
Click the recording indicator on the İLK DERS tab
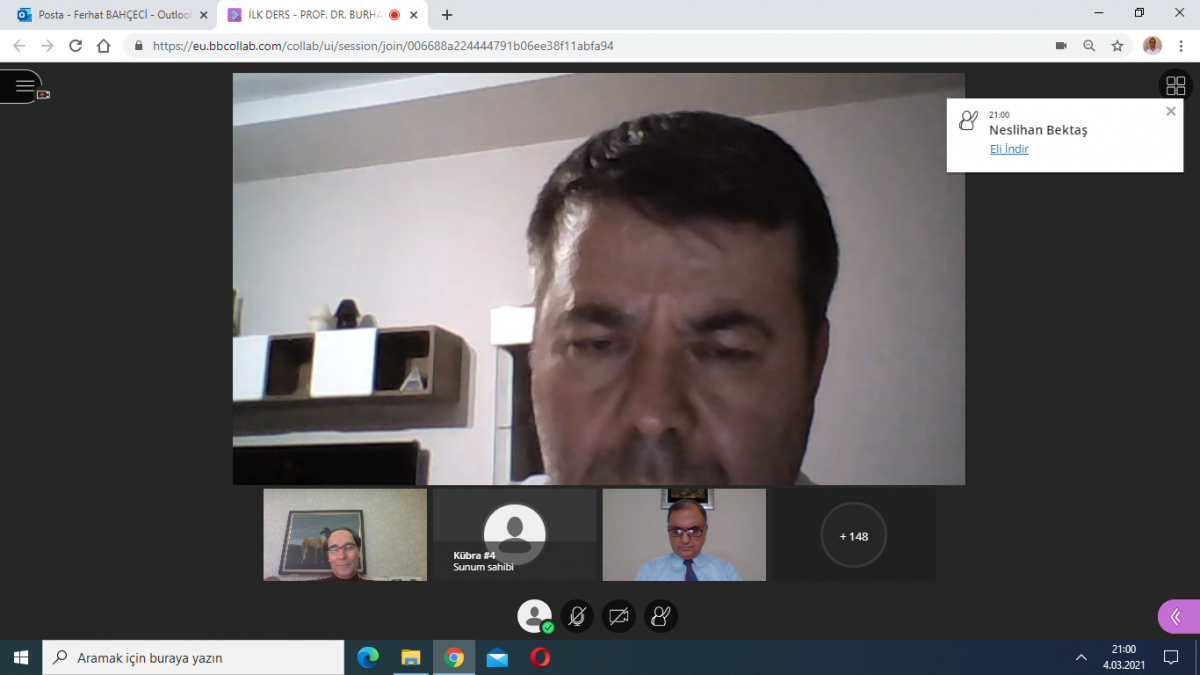point(394,15)
